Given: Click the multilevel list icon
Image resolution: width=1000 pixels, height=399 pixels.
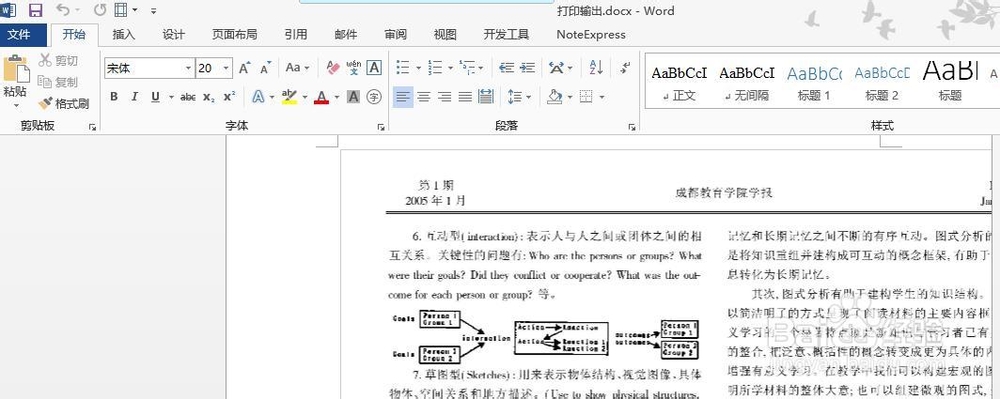Looking at the screenshot, I should pos(467,68).
